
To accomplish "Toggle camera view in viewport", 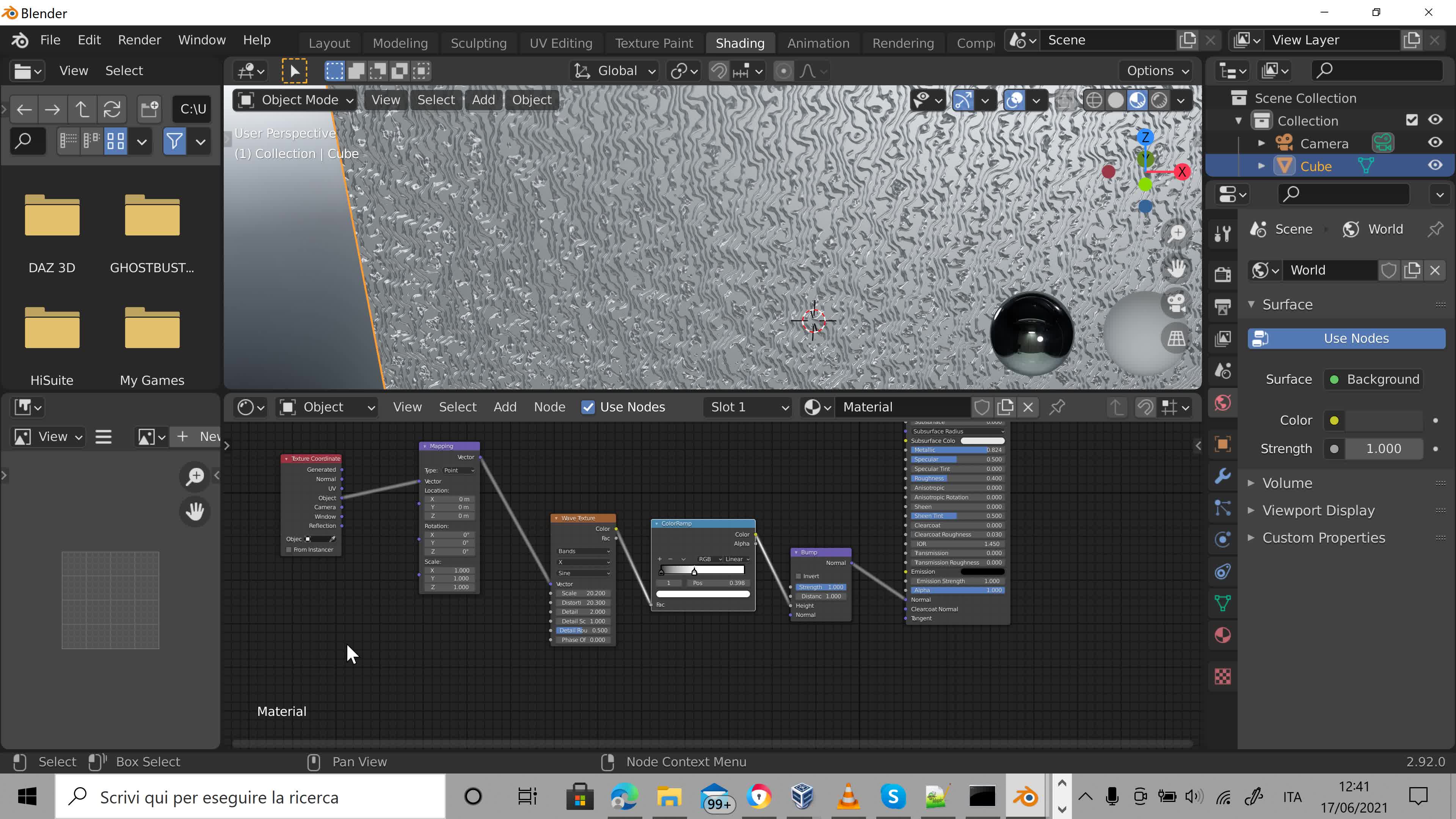I will [x=1176, y=303].
